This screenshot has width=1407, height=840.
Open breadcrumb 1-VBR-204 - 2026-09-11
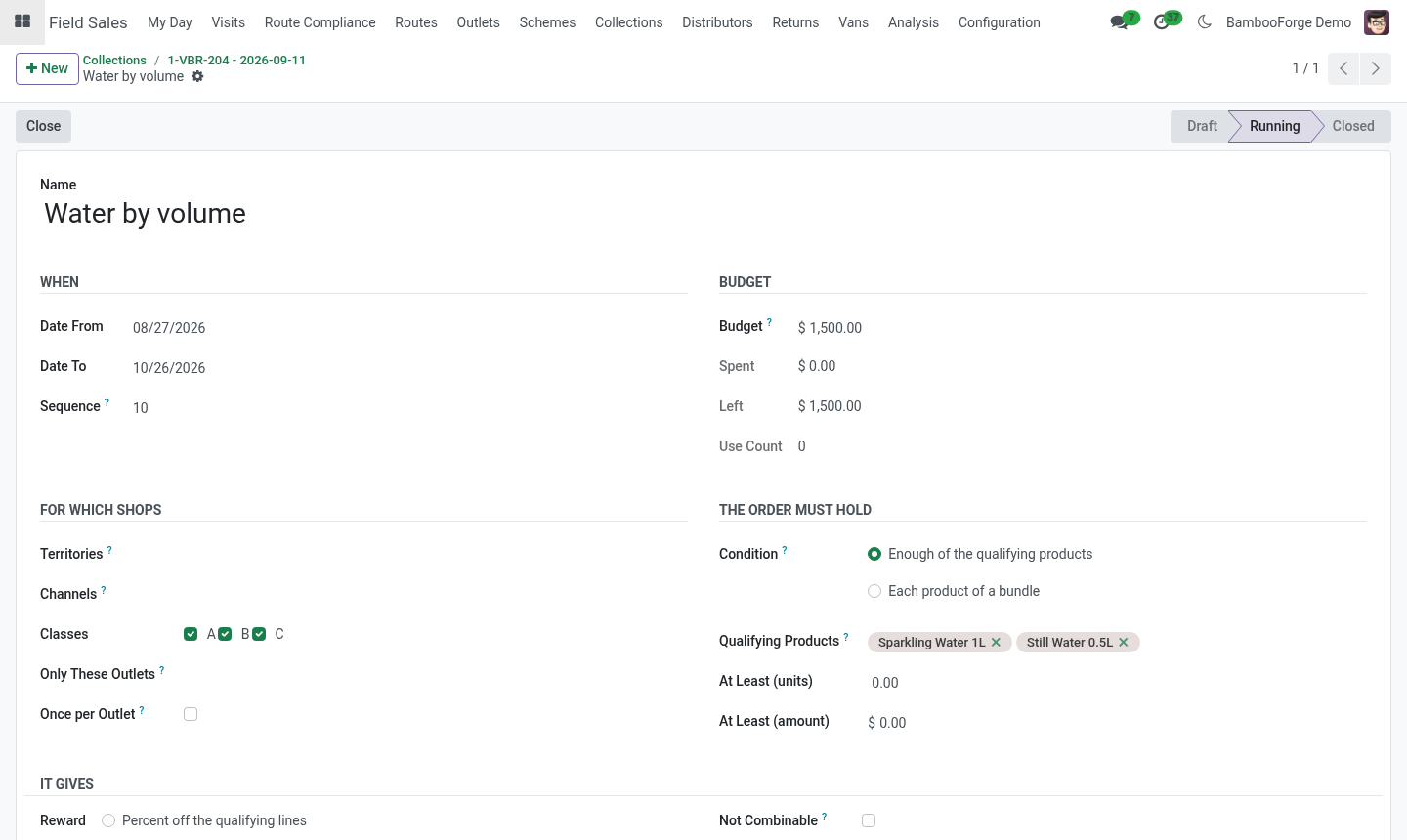click(x=236, y=60)
